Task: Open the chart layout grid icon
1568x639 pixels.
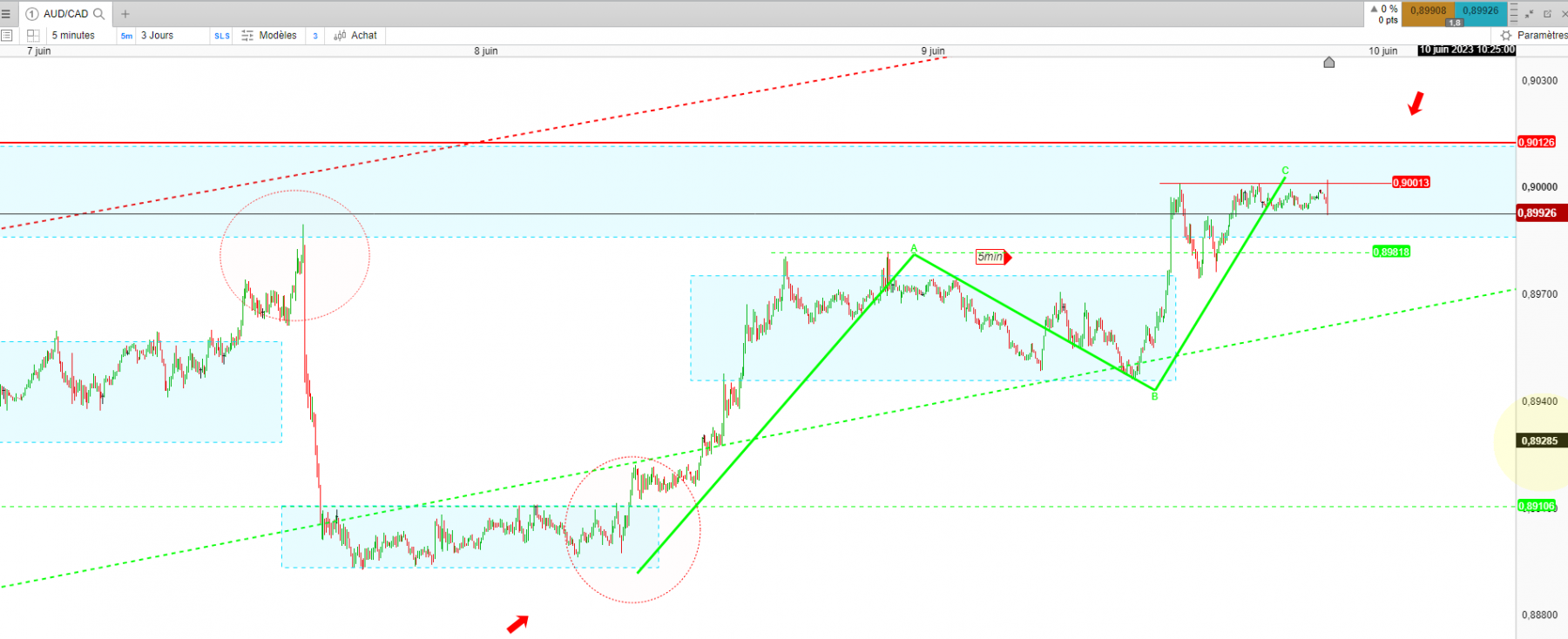Action: tap(33, 36)
